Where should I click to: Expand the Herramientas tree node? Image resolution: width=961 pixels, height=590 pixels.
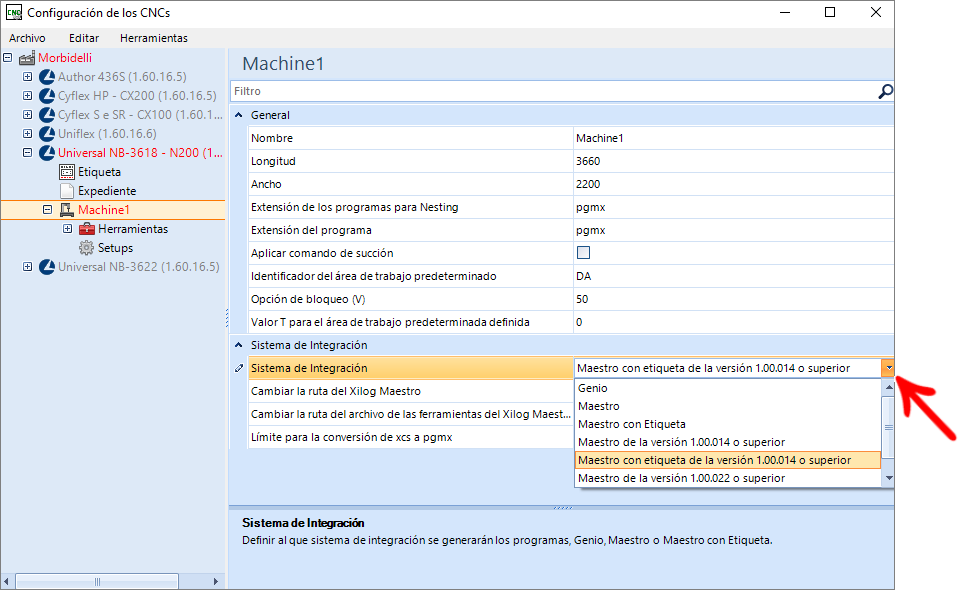coord(67,229)
